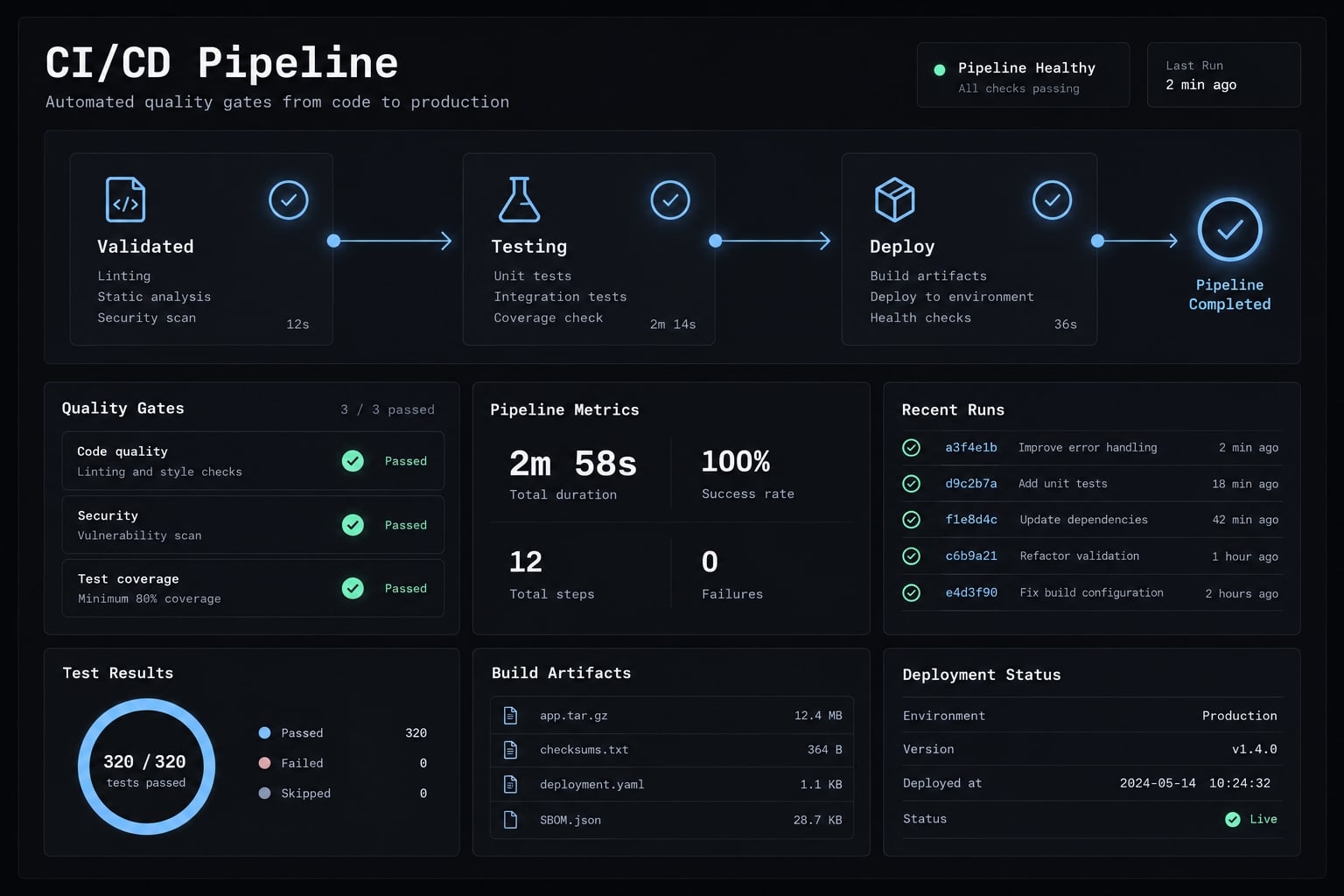This screenshot has width=1344, height=896.
Task: Open the checksums.txt artifact
Action: point(672,750)
